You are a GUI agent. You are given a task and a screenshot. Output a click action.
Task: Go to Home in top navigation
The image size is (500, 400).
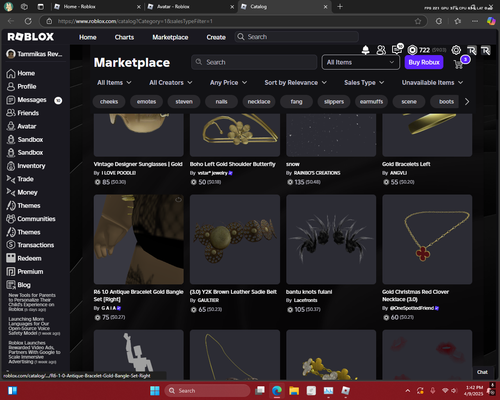tap(88, 37)
